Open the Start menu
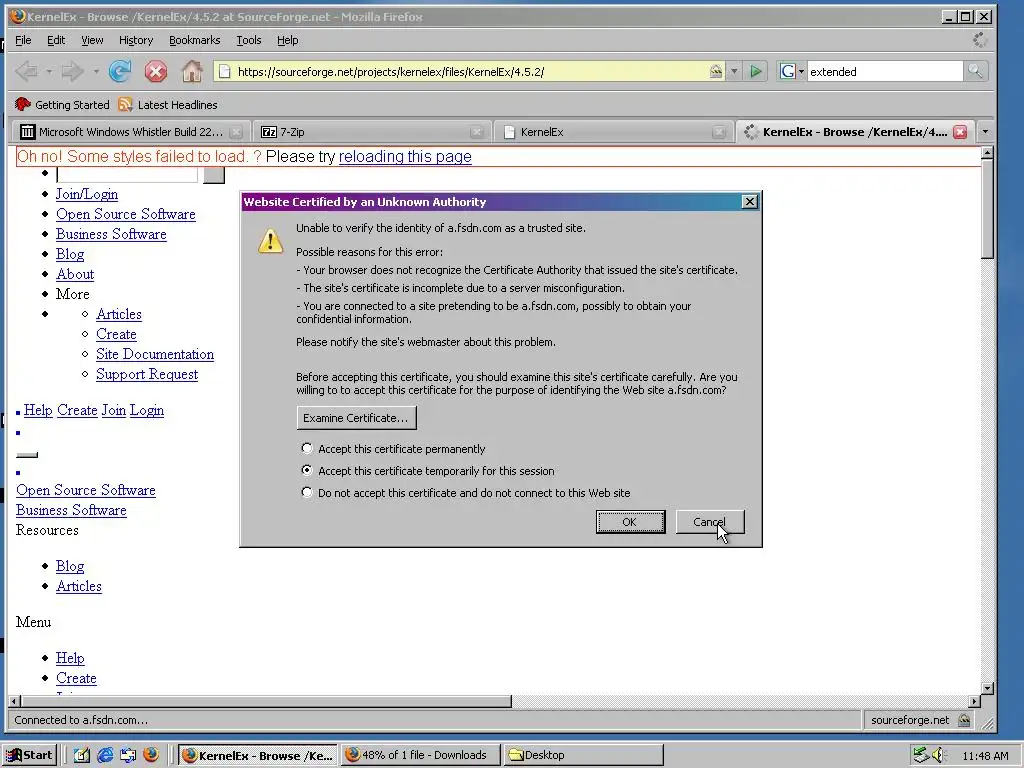Image resolution: width=1024 pixels, height=768 pixels. [x=30, y=755]
